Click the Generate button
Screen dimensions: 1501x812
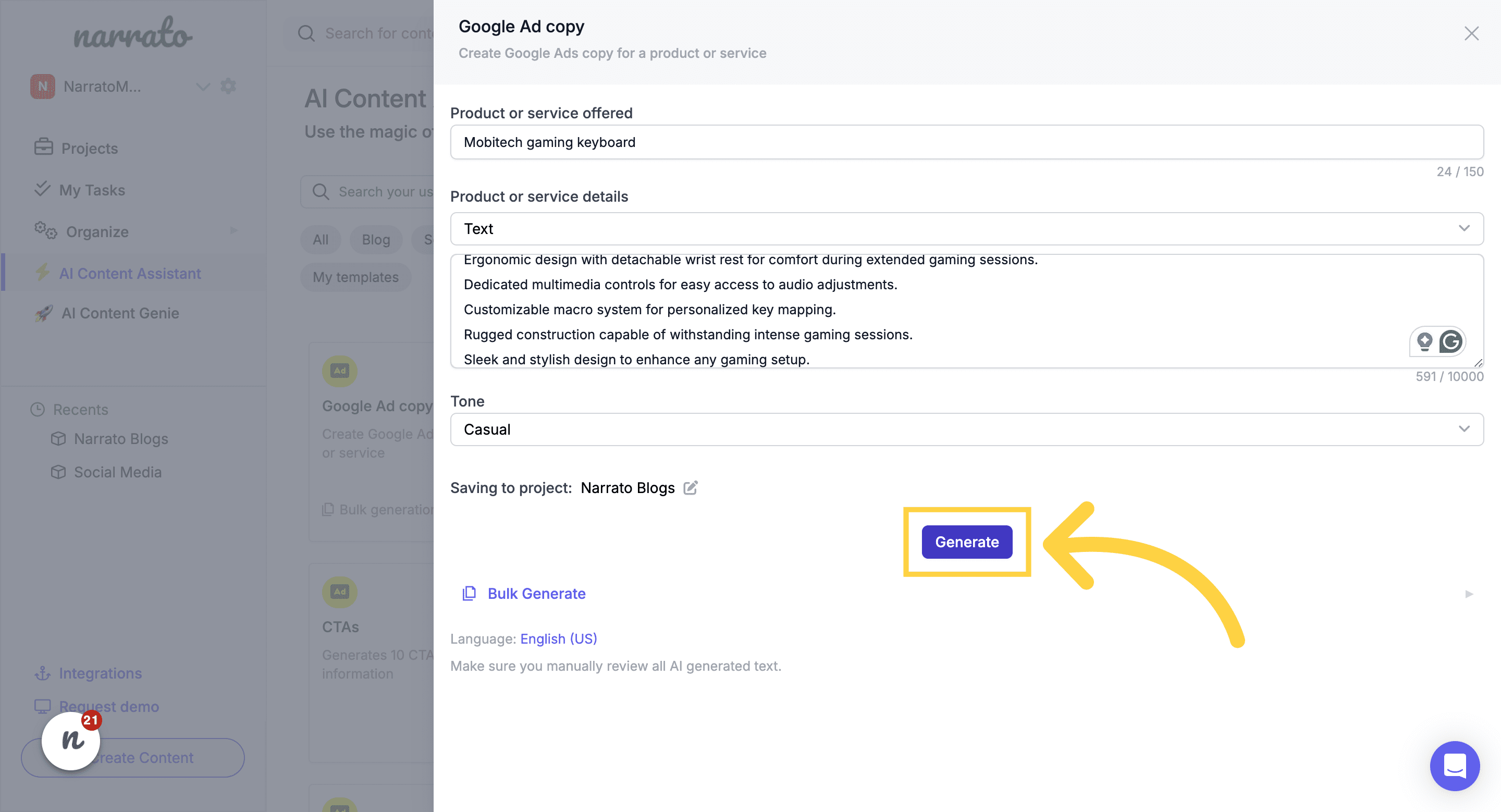tap(967, 541)
